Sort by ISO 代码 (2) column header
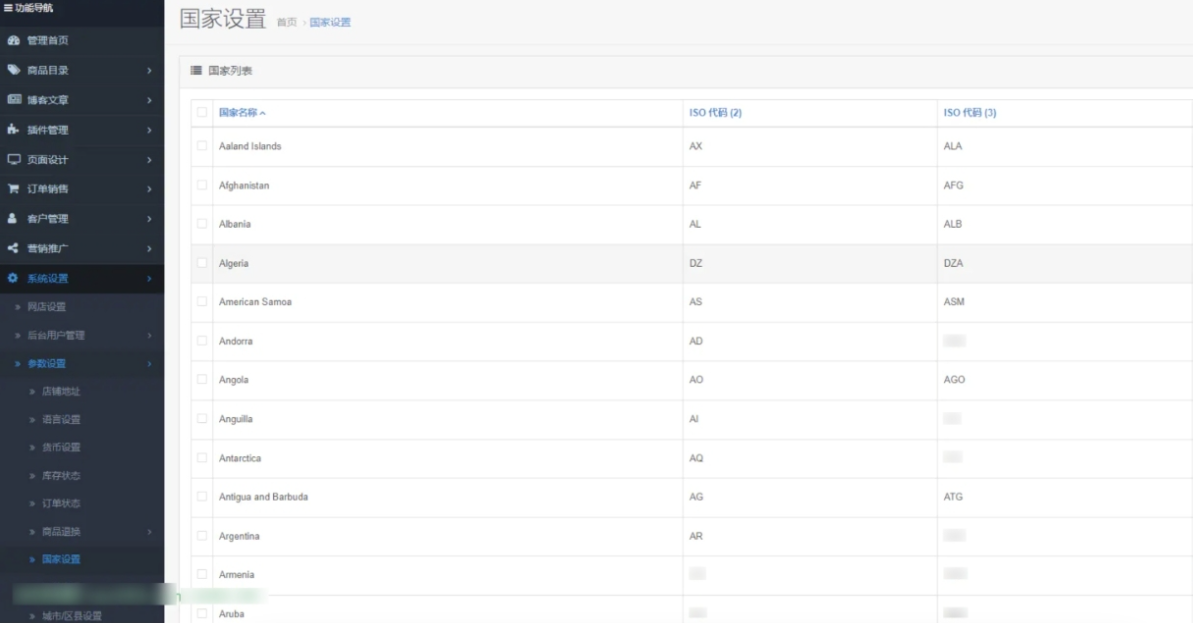 point(715,112)
